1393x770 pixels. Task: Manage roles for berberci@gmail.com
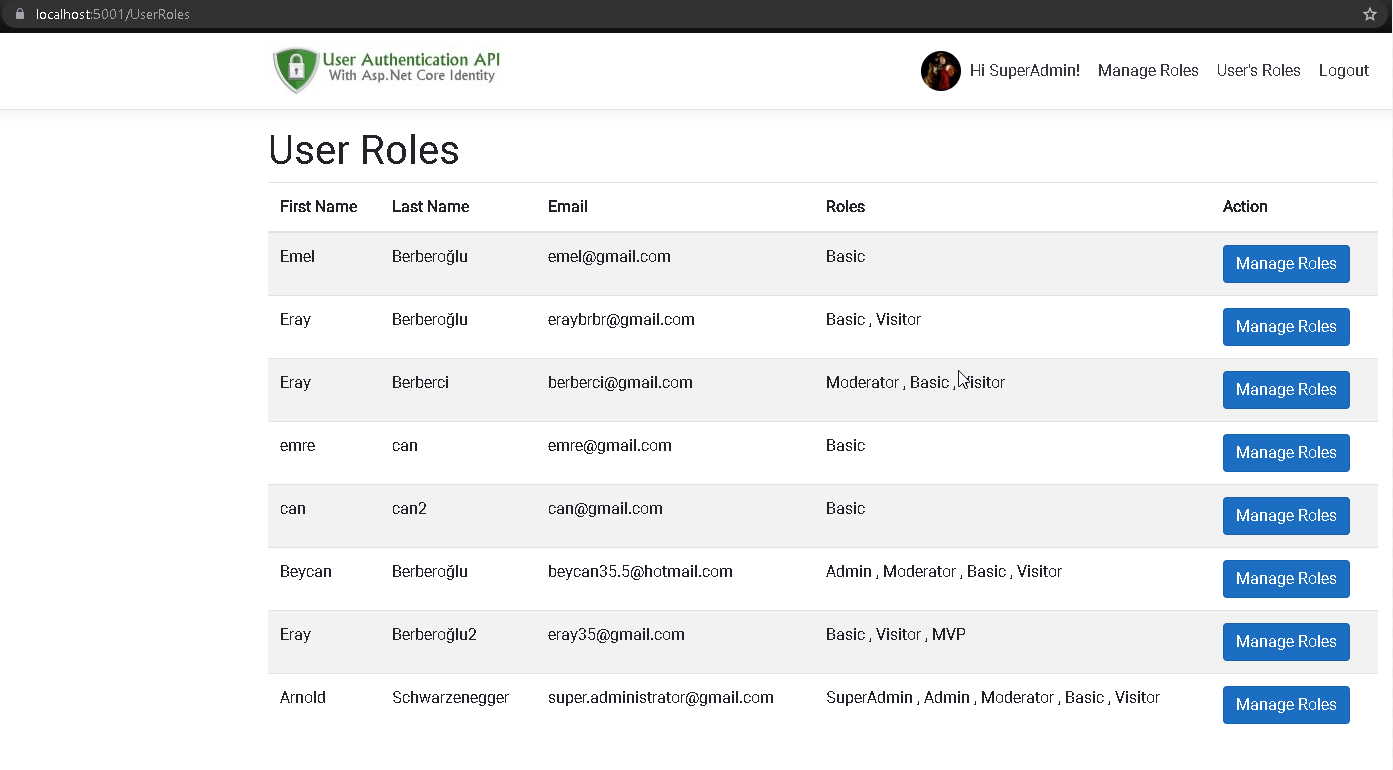(x=1285, y=390)
